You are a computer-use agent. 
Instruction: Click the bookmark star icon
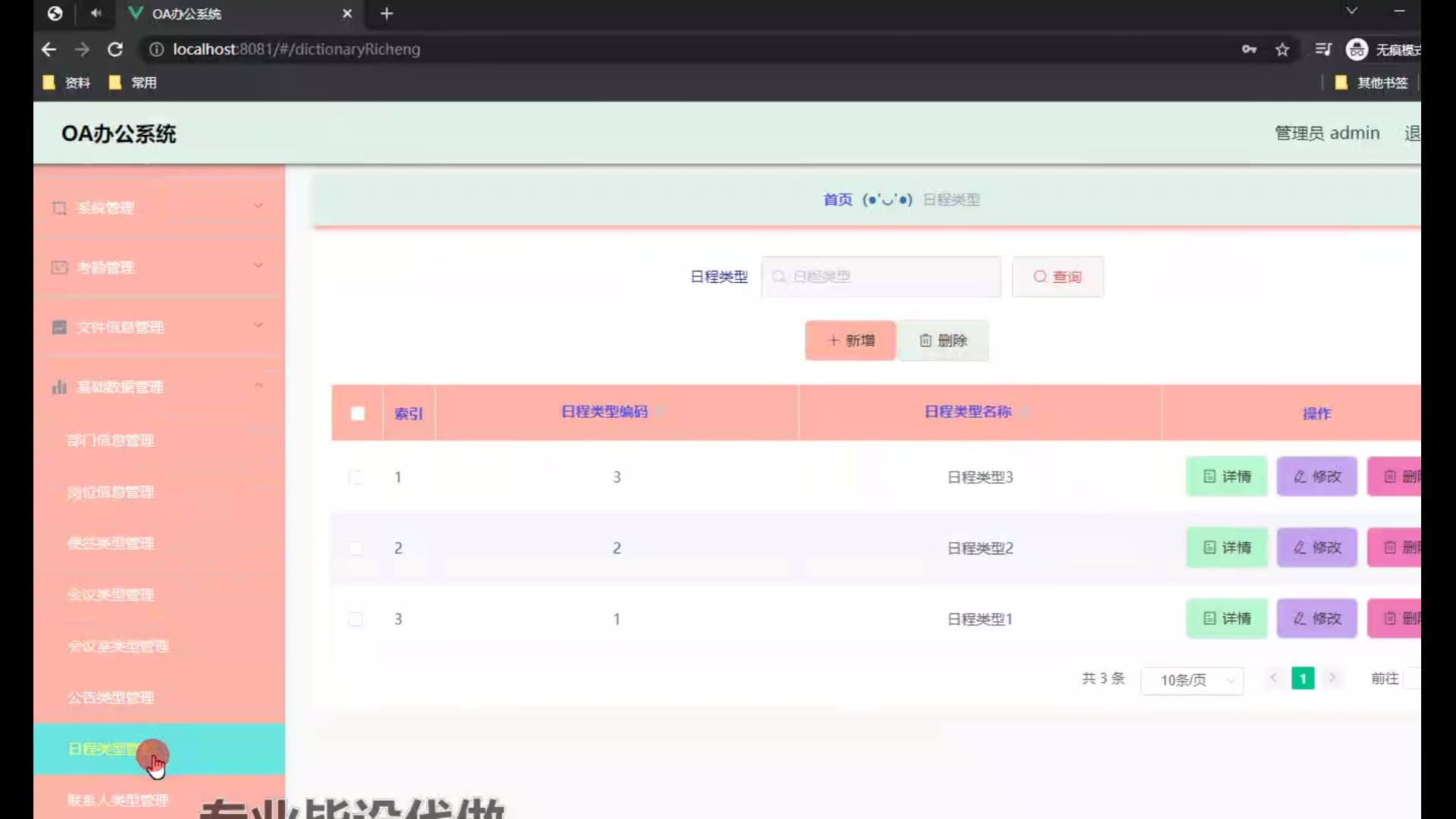[x=1282, y=49]
